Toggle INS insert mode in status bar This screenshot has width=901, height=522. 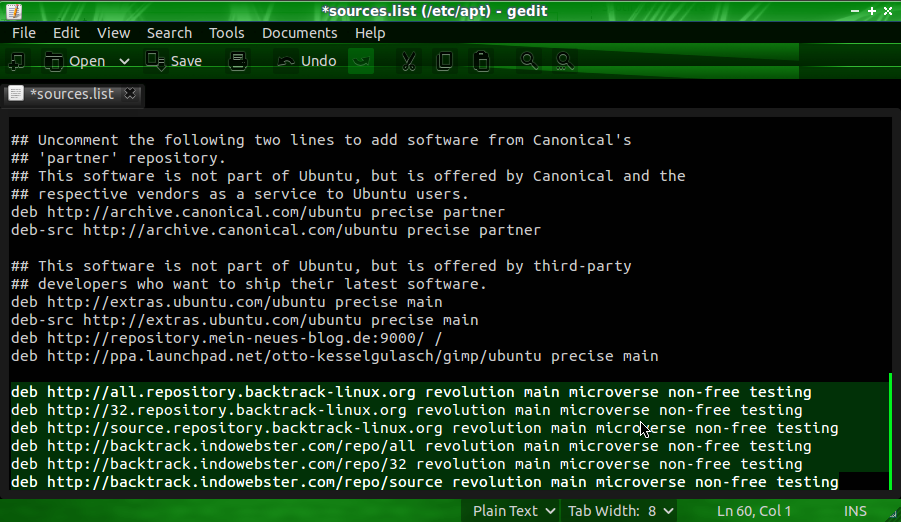(x=854, y=511)
